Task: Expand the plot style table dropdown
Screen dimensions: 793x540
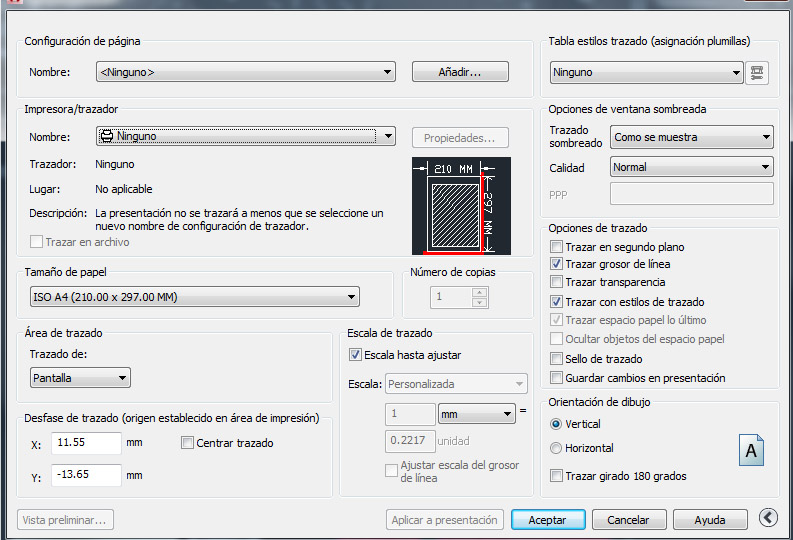Action: pos(646,72)
